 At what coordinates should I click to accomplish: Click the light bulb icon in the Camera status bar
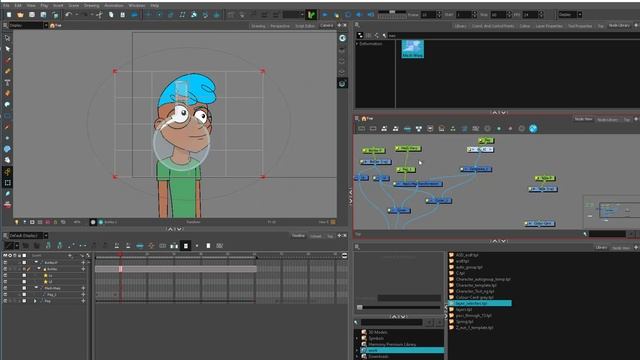(17, 222)
